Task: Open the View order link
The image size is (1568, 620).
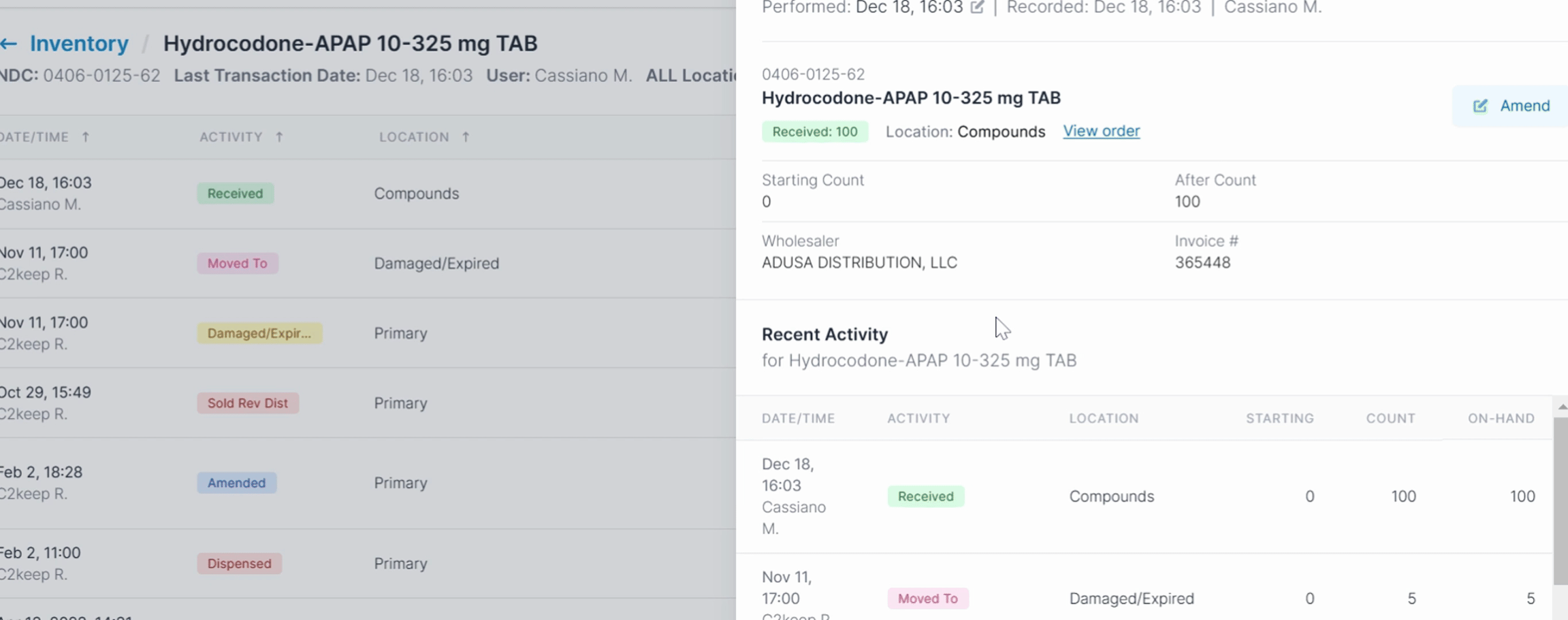Action: [x=1101, y=131]
